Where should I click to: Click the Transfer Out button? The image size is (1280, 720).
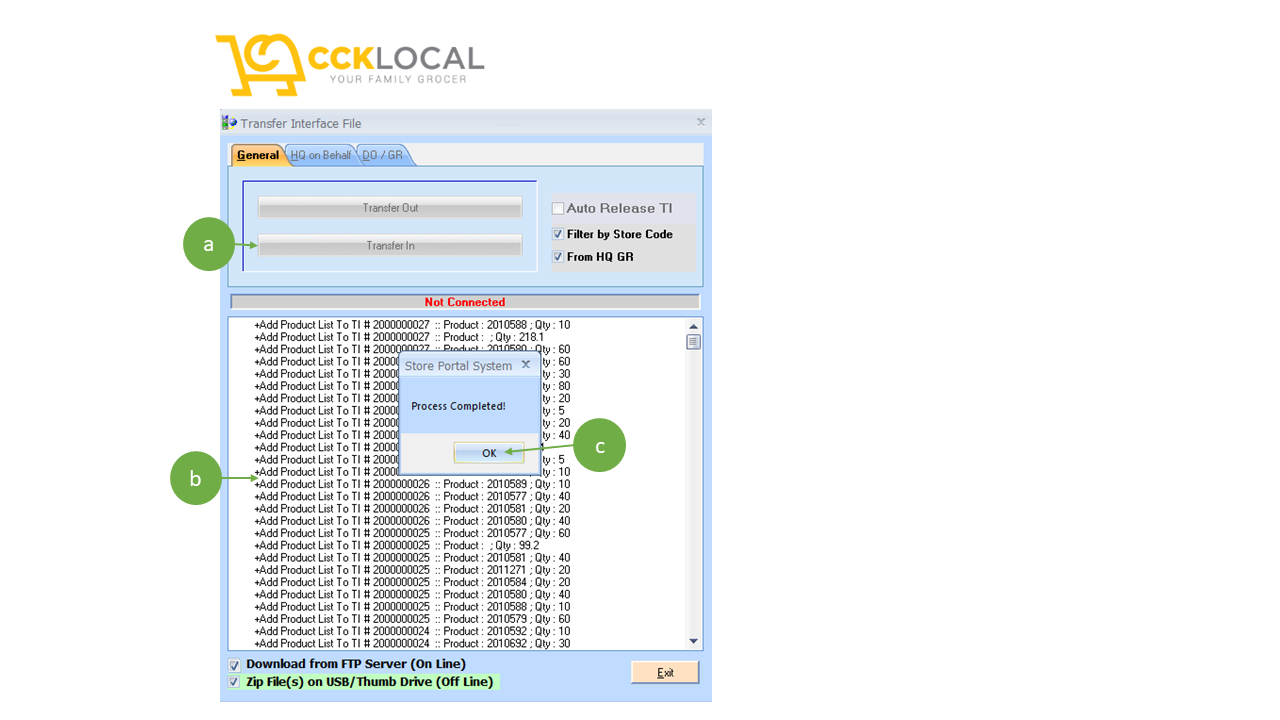pyautogui.click(x=390, y=207)
